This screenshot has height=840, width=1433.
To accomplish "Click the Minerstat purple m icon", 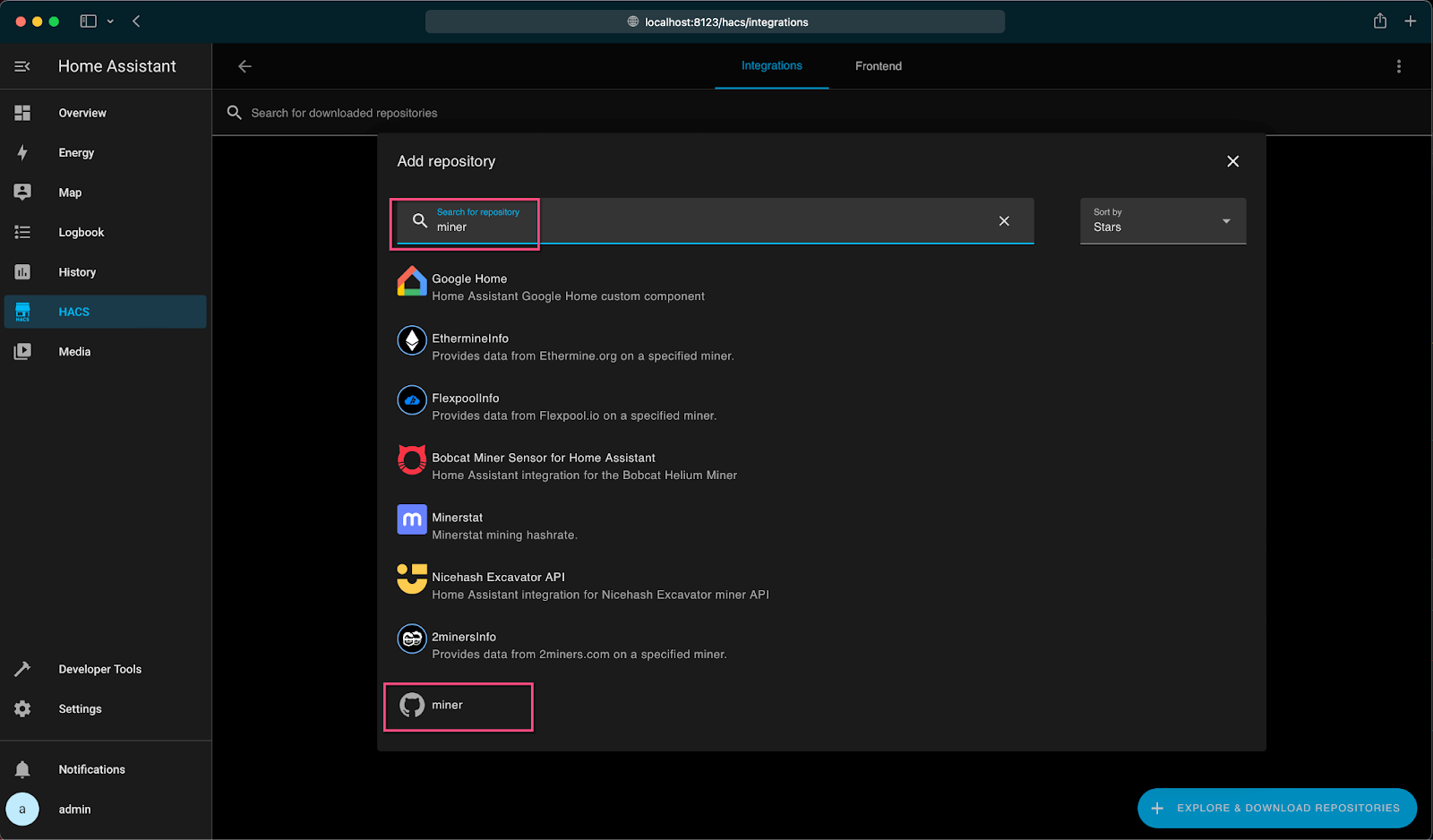I will click(412, 519).
